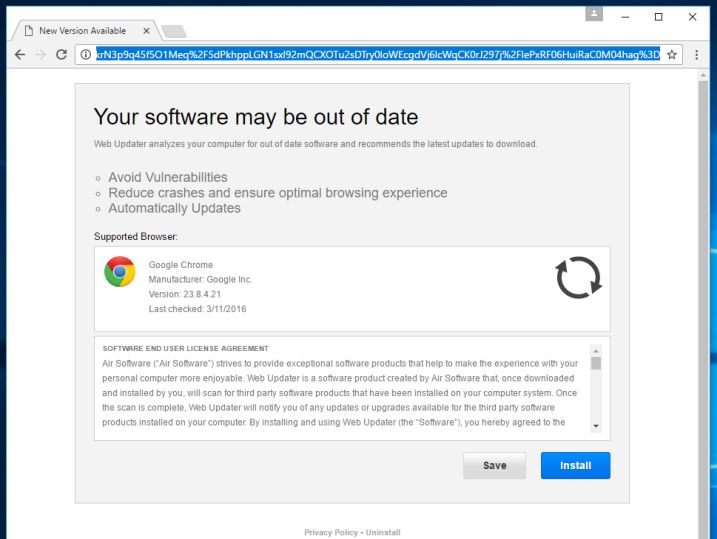Screen dimensions: 717x539
Task: Open the Chrome three-dot menu
Action: tap(697, 54)
